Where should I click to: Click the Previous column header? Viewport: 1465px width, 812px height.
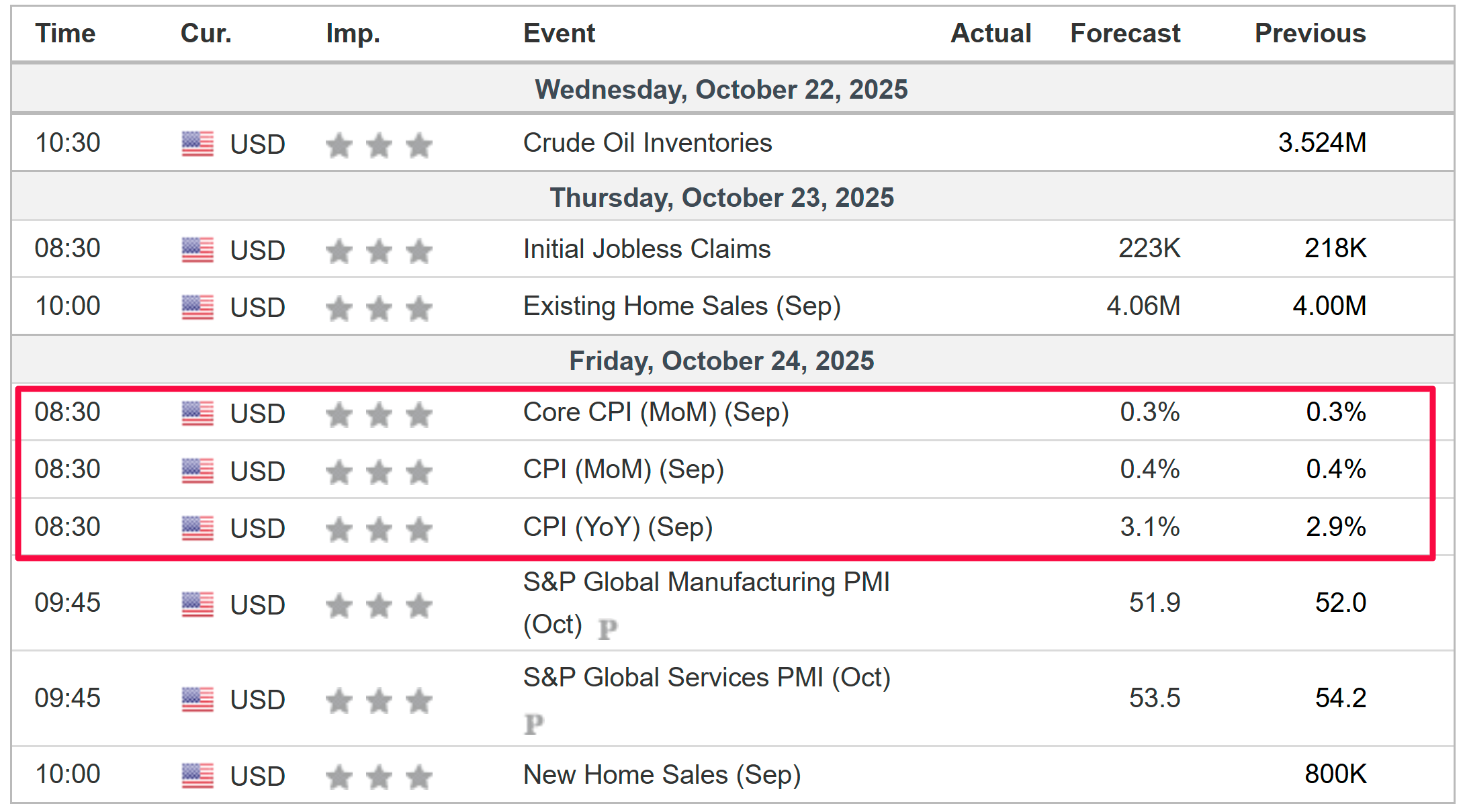[x=1310, y=34]
